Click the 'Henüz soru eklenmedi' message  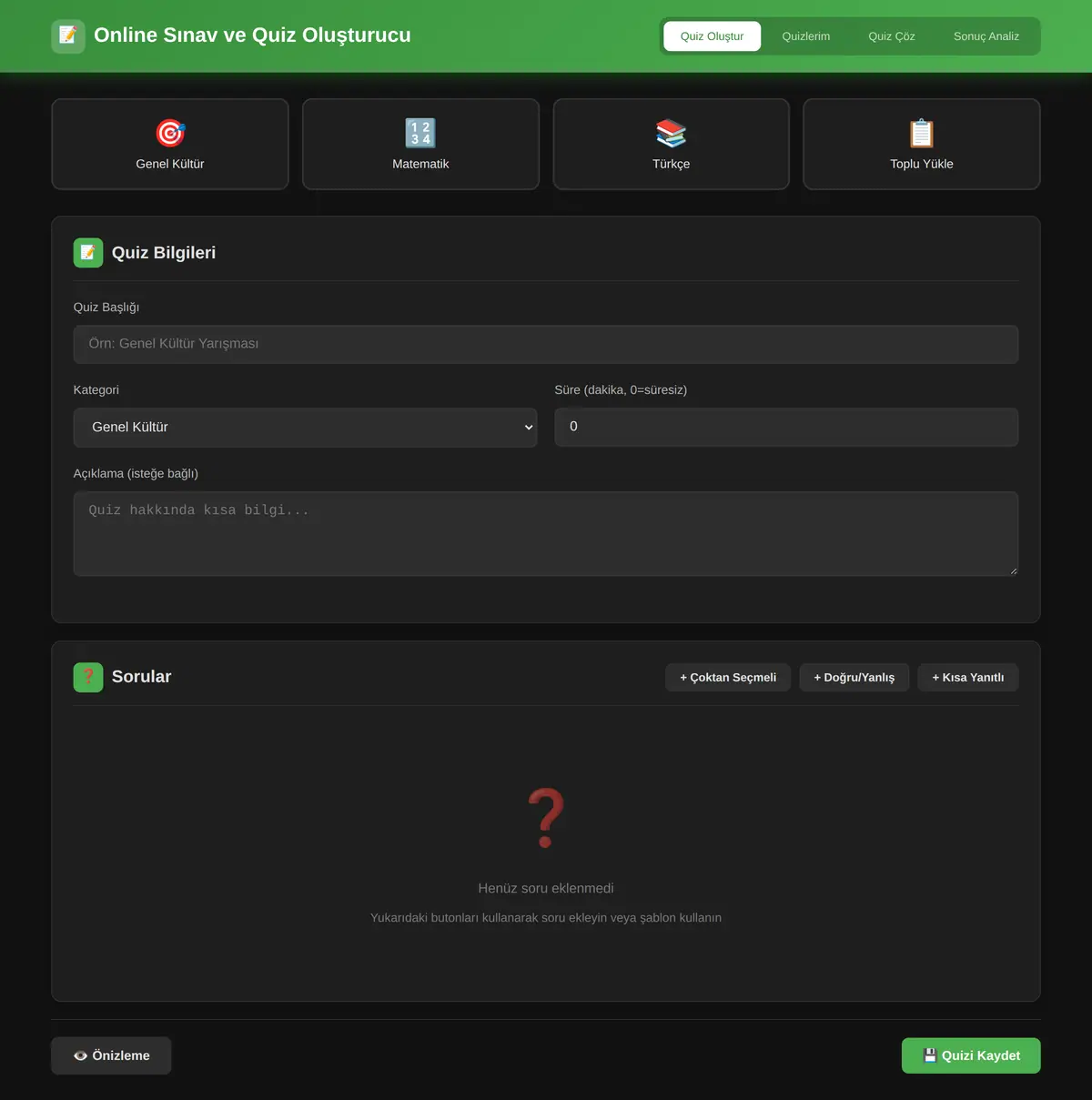point(546,888)
